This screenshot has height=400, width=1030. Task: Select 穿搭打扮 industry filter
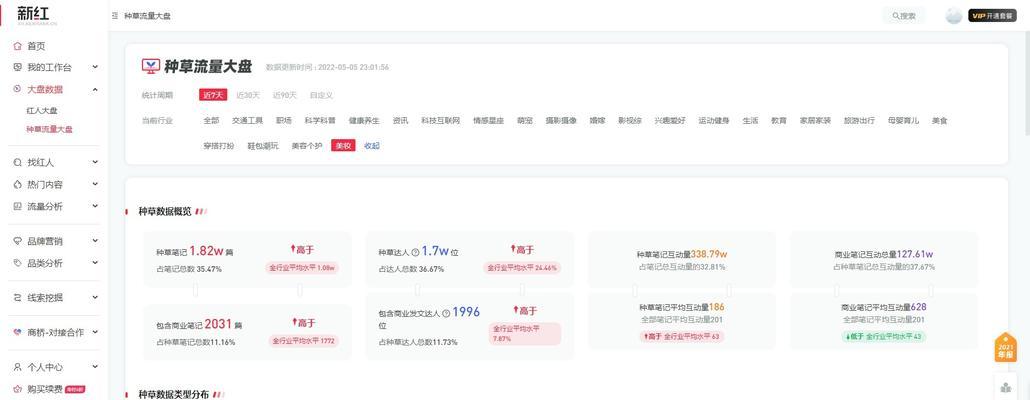(x=219, y=146)
